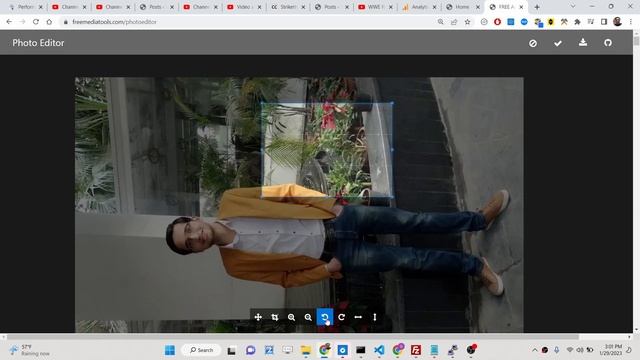The width and height of the screenshot is (640, 360).
Task: Open the page zoom indicator in address bar
Action: (x=440, y=22)
